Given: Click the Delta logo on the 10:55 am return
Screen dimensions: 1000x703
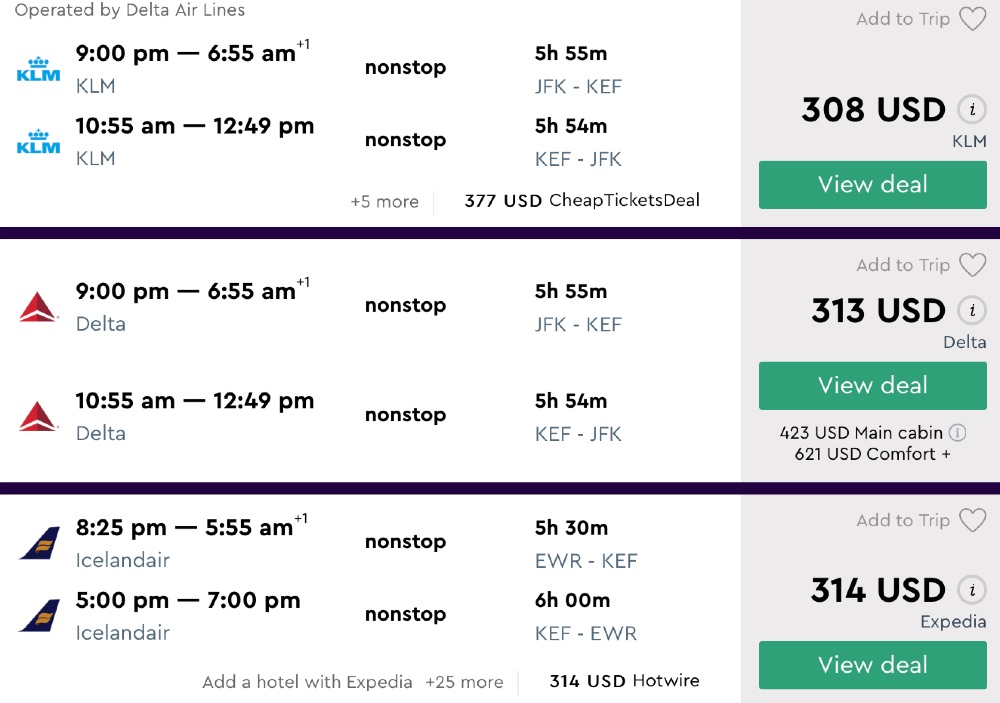Looking at the screenshot, I should click(x=39, y=416).
